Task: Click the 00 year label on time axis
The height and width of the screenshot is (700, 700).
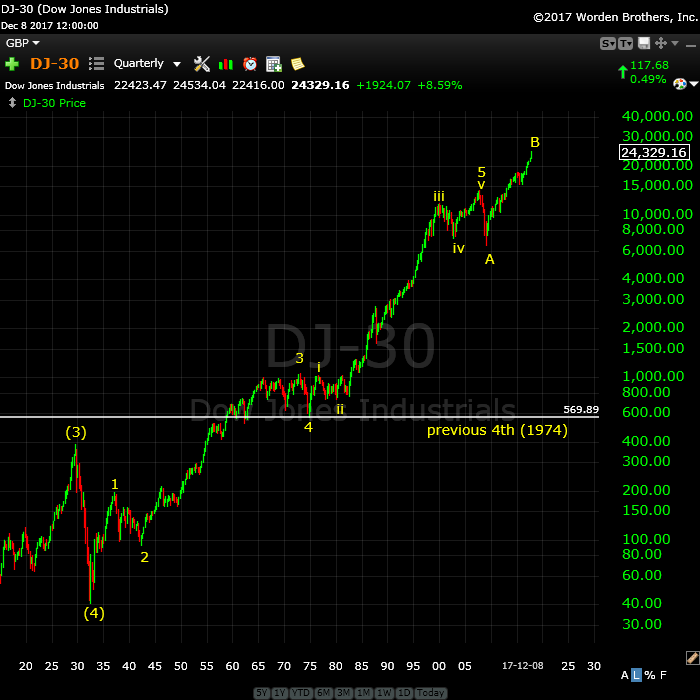Action: coord(439,666)
